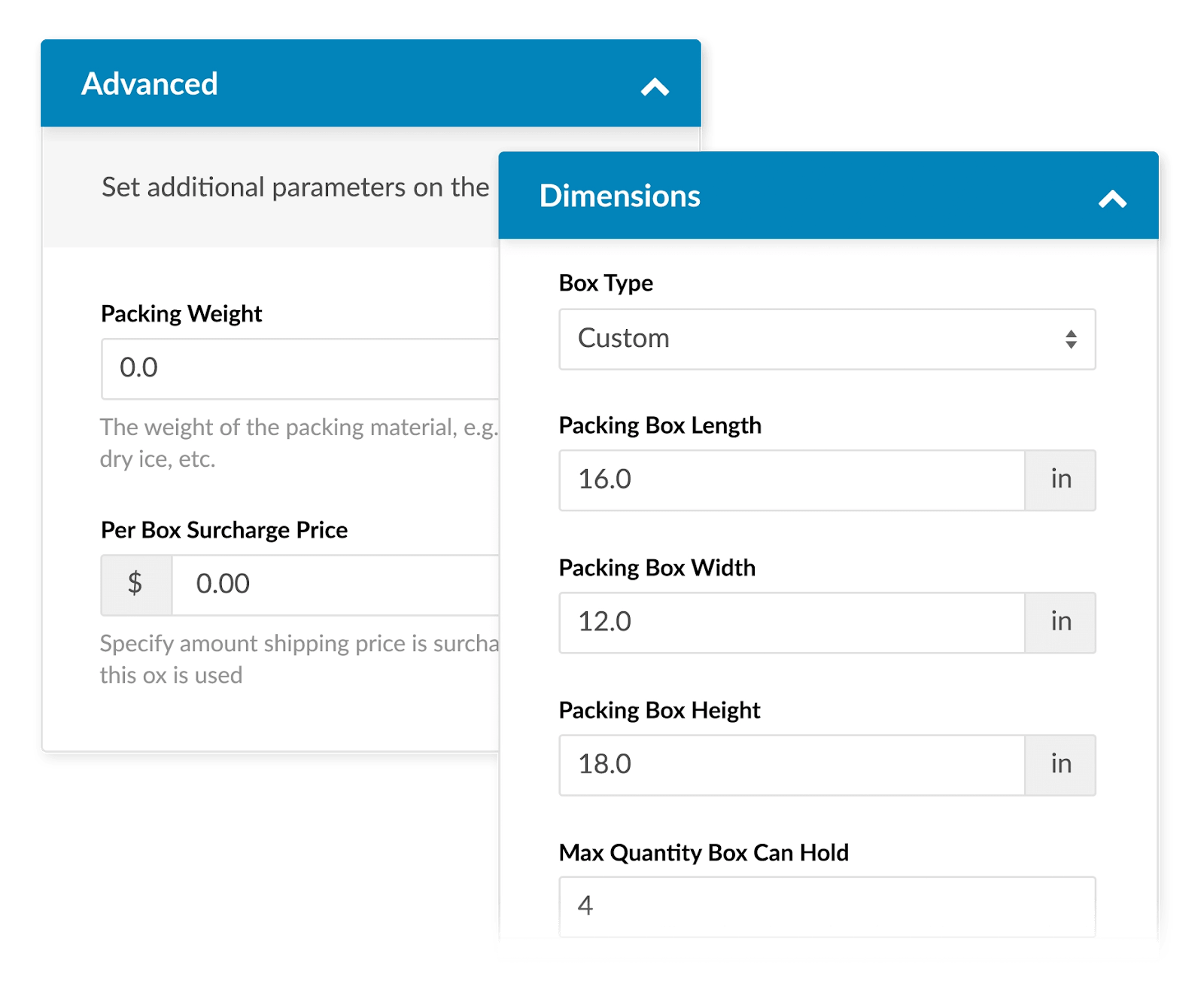
Task: Click the Packing Box Height label
Action: click(x=659, y=710)
